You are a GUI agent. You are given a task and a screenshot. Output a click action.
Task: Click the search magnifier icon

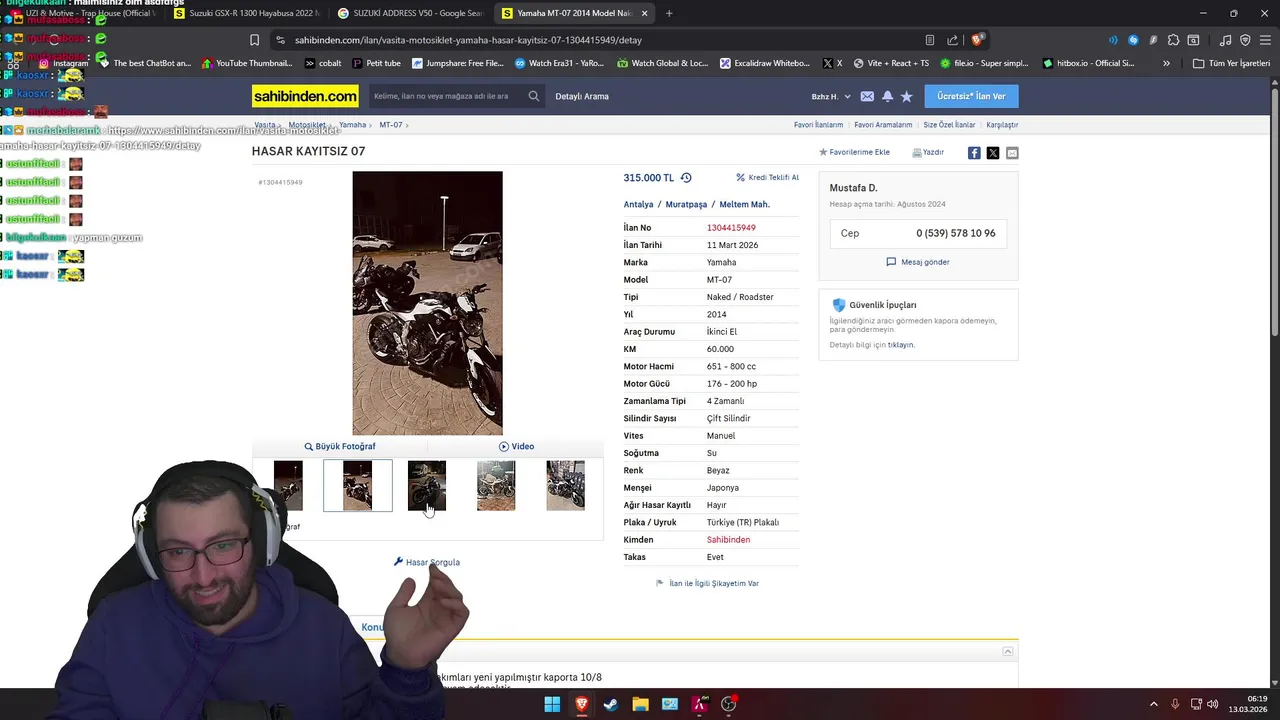tap(534, 96)
